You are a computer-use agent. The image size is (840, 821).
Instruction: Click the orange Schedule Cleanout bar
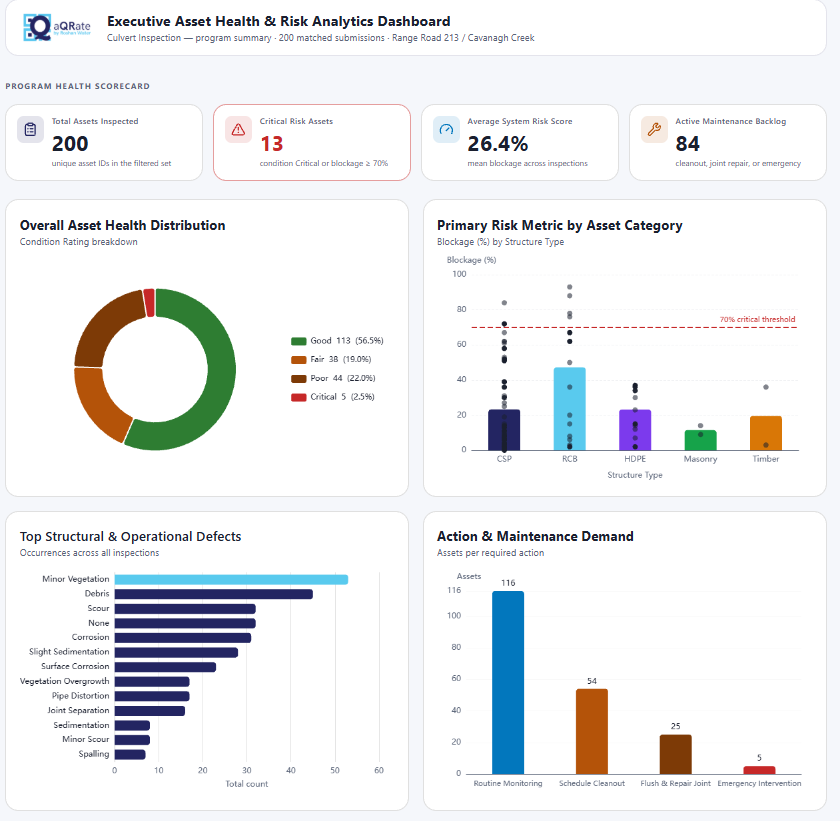click(x=591, y=732)
